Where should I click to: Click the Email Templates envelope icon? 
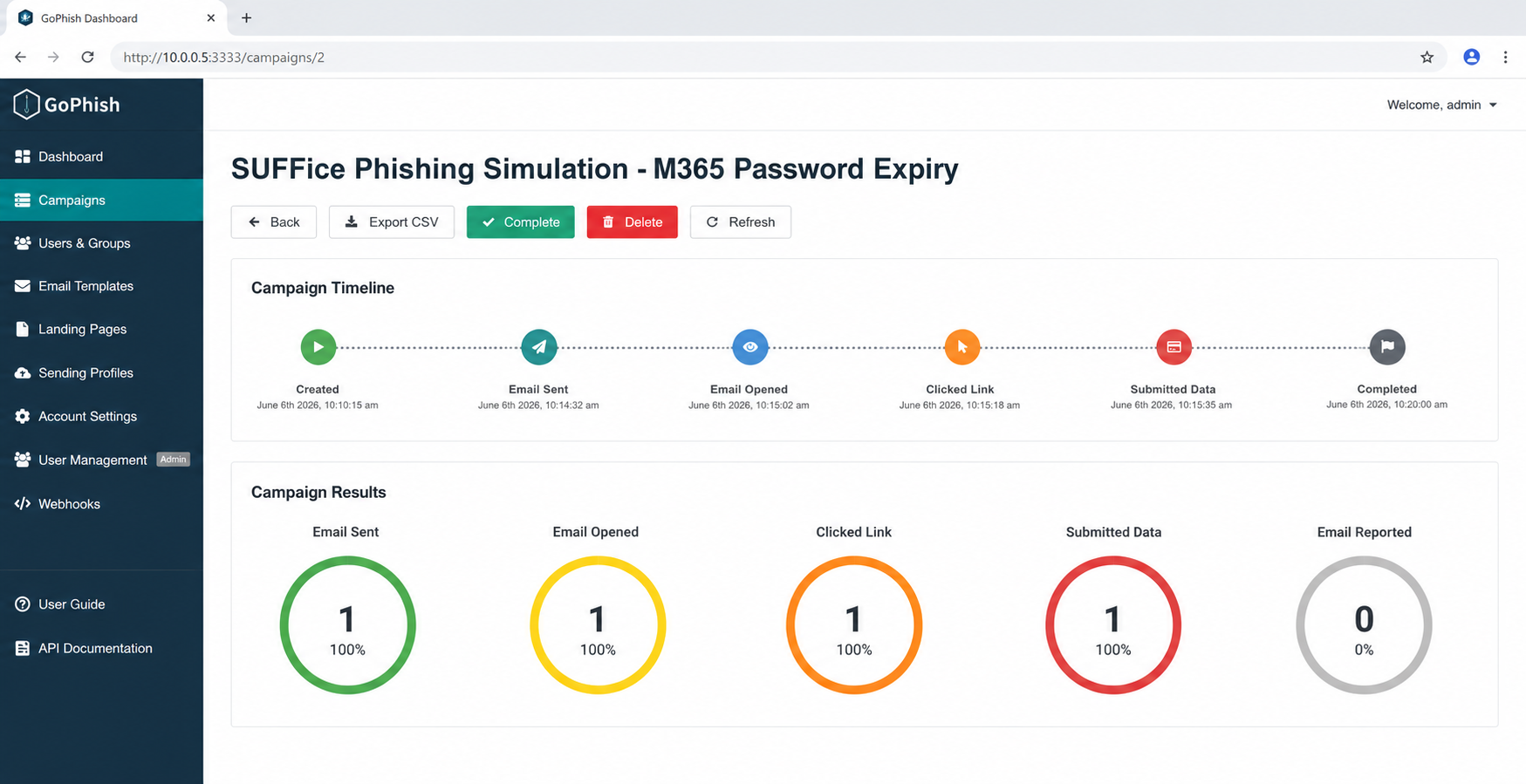coord(23,286)
